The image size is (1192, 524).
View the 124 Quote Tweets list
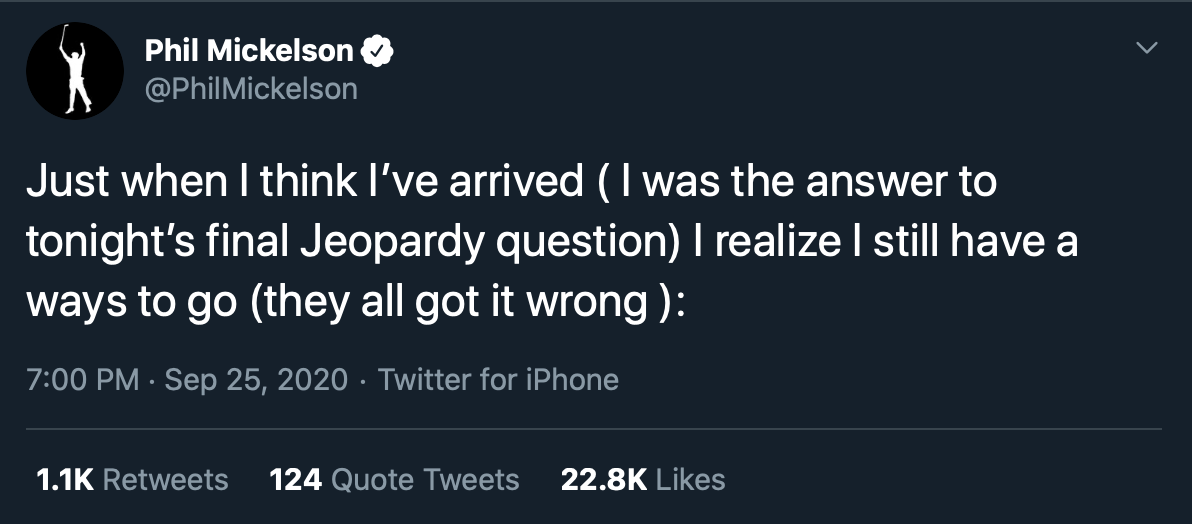(x=395, y=479)
